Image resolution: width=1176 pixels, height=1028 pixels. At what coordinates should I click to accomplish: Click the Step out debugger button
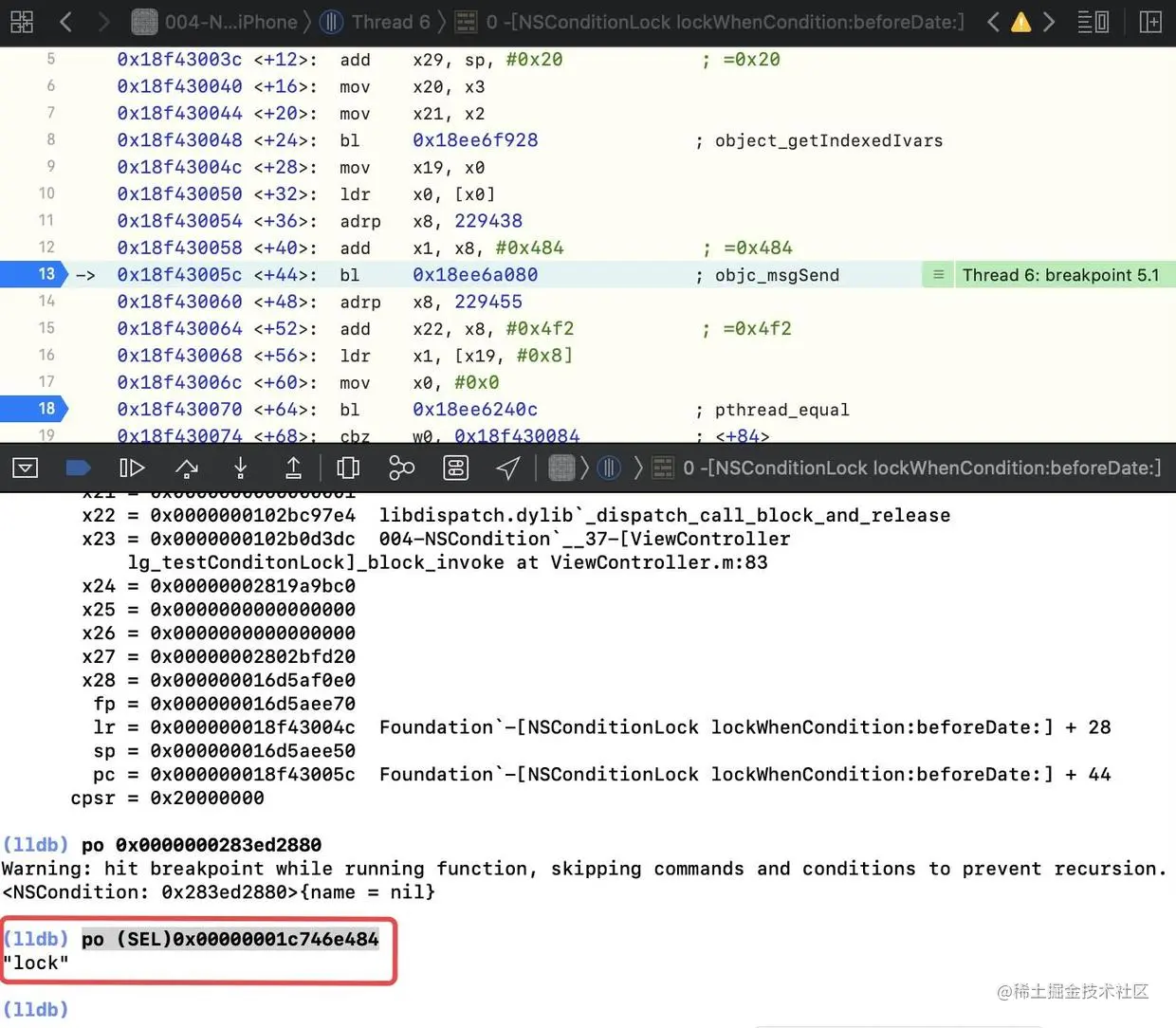(x=294, y=468)
